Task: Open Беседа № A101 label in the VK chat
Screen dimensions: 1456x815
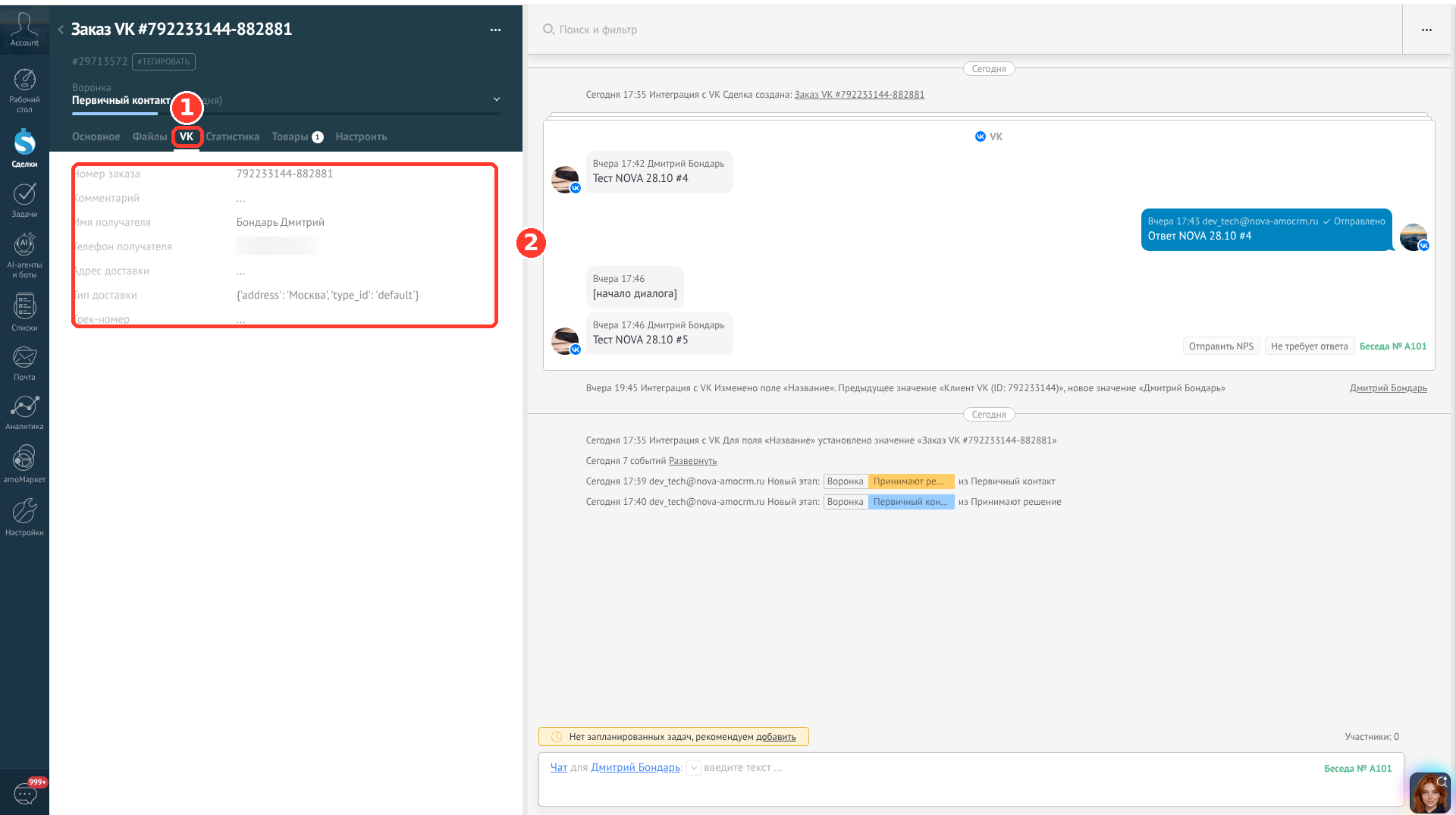Action: point(1392,346)
